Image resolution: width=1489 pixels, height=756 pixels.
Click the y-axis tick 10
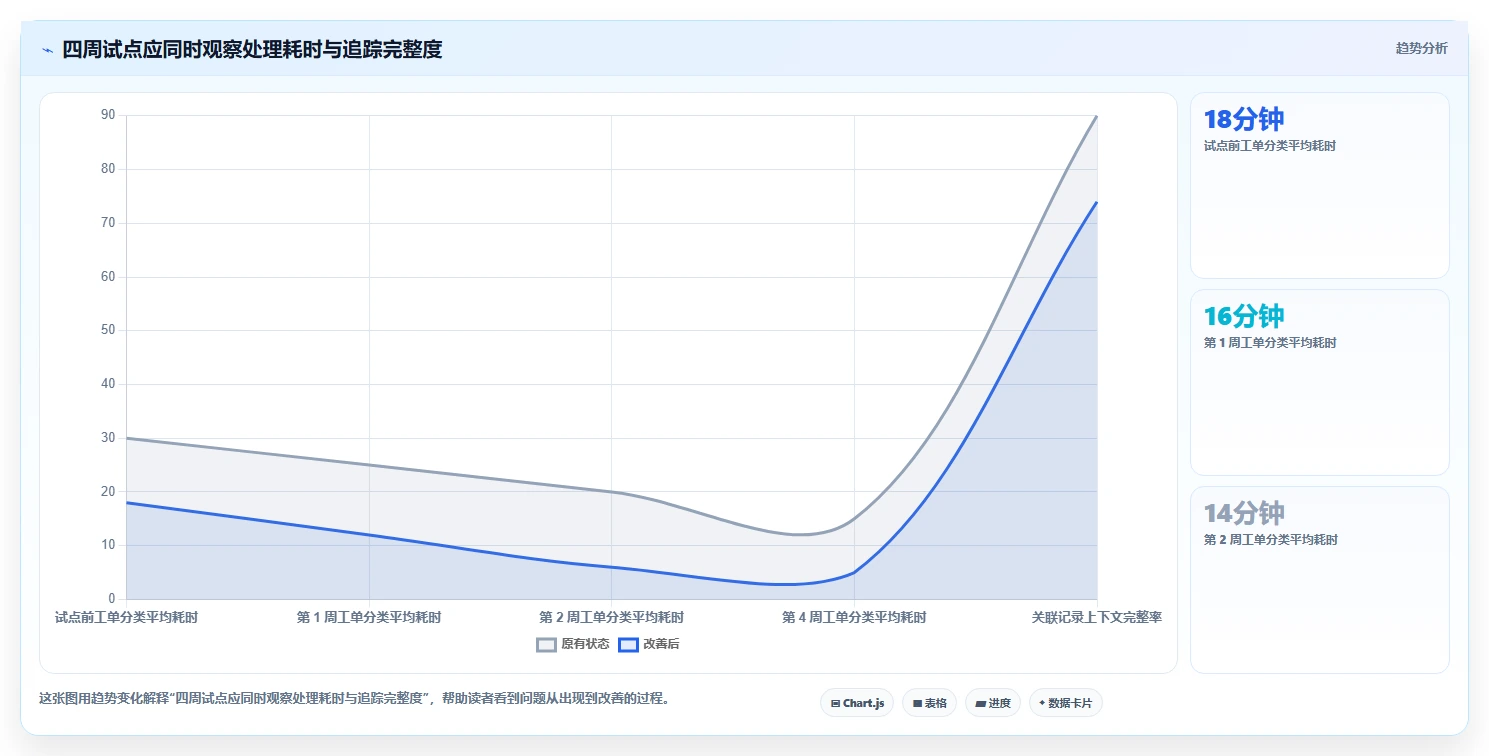(x=108, y=545)
